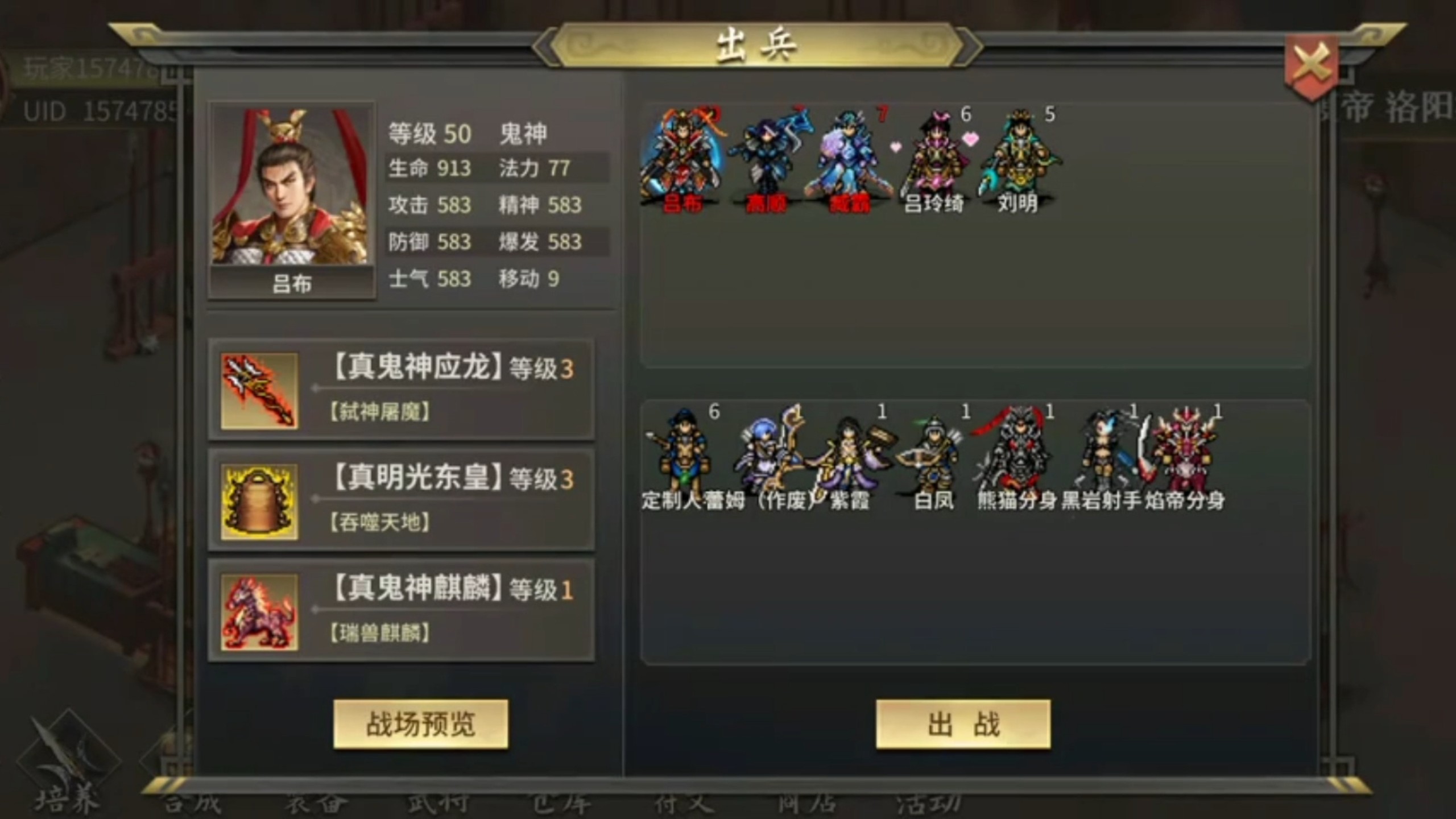The width and height of the screenshot is (1456, 819).
Task: Open the 真明光东皇 bell item slot
Action: pyautogui.click(x=402, y=500)
